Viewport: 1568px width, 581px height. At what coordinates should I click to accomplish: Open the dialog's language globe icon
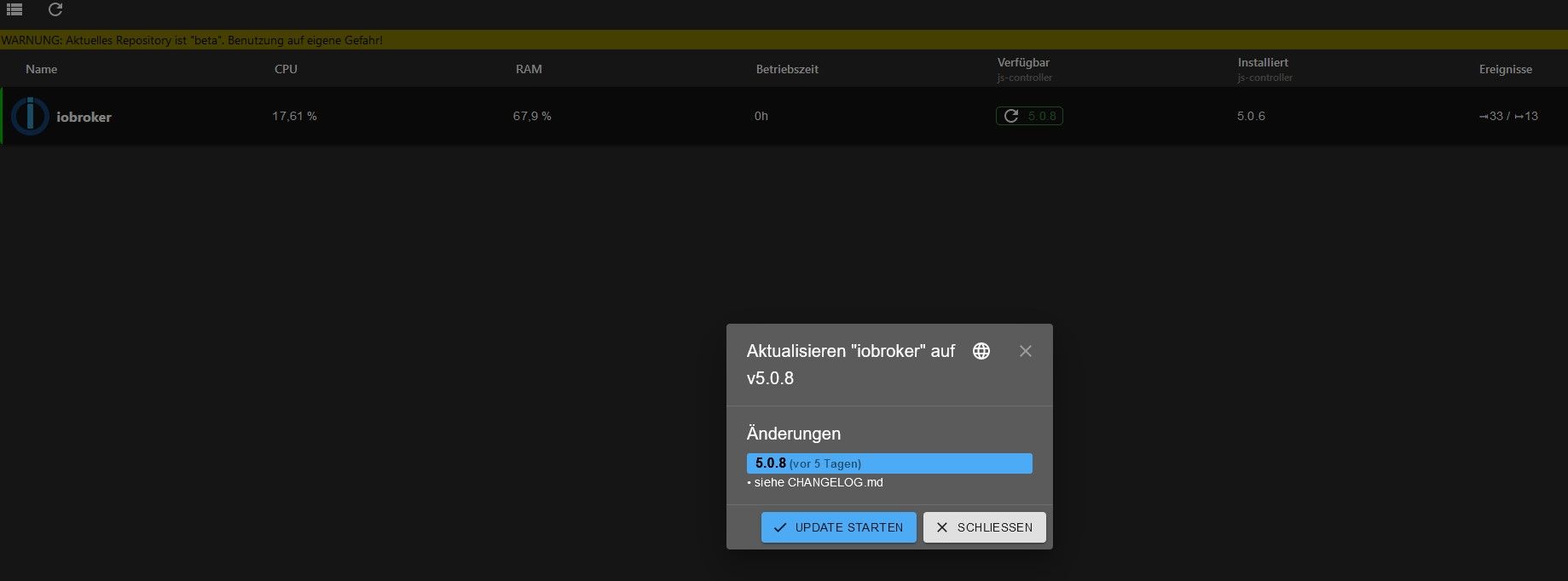(981, 351)
